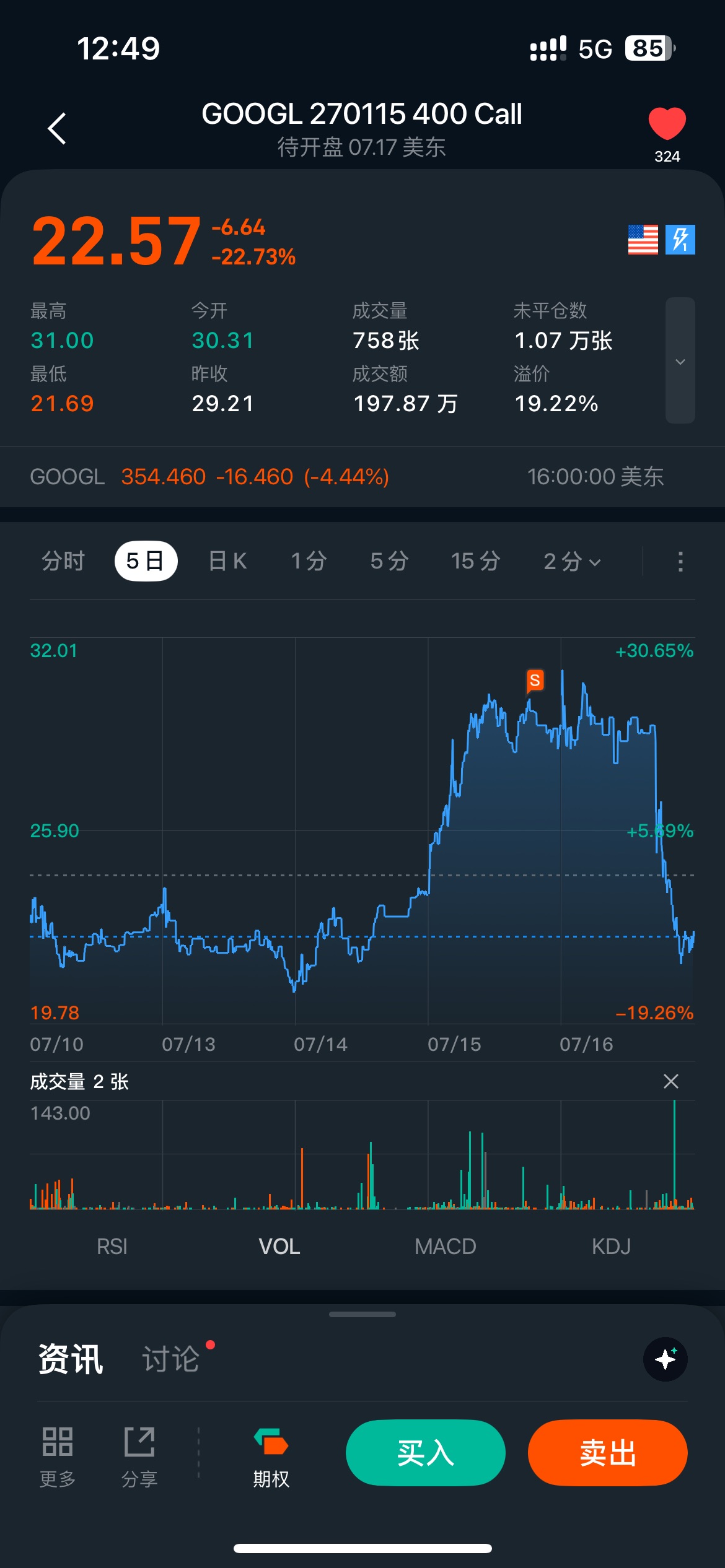Toggle the MACD indicator
Screen dimensions: 725x1568
(x=446, y=1247)
